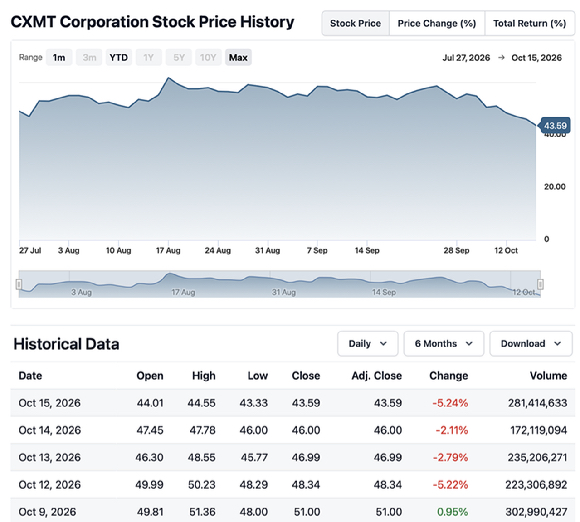Switch to the Stock Price tab
The image size is (580, 522).
pos(355,23)
